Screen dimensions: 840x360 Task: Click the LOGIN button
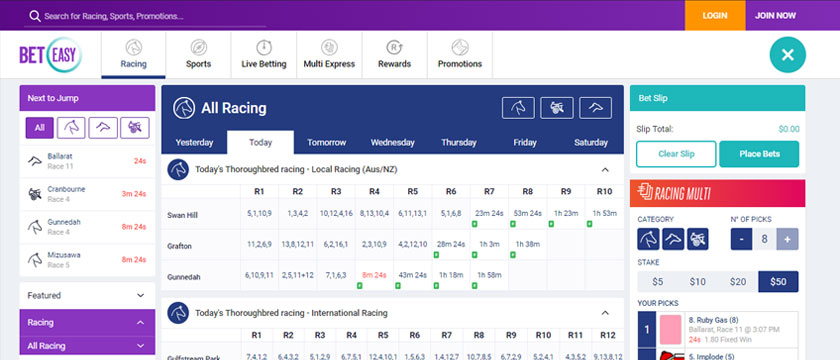tap(715, 16)
